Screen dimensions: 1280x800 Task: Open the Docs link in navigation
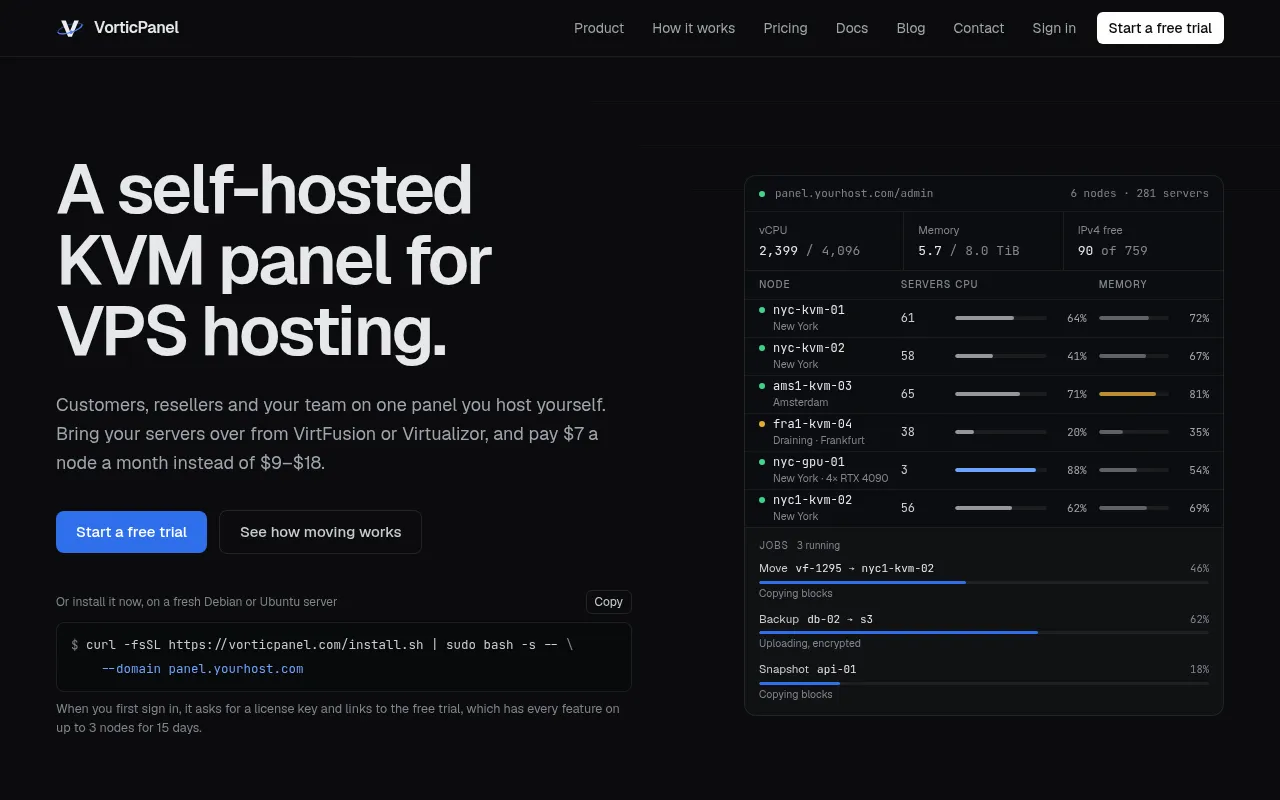click(x=852, y=28)
